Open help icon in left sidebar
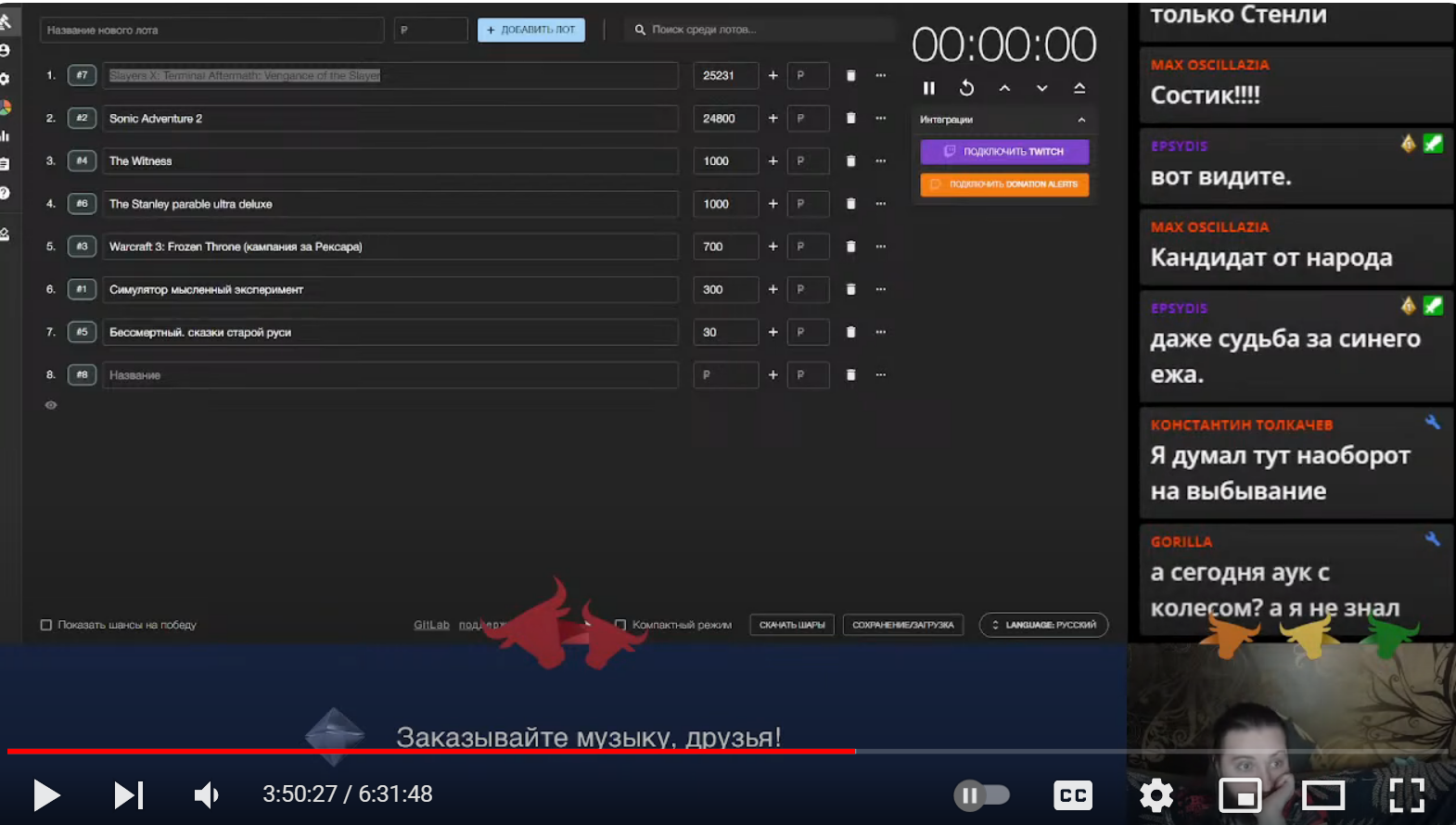 5,193
